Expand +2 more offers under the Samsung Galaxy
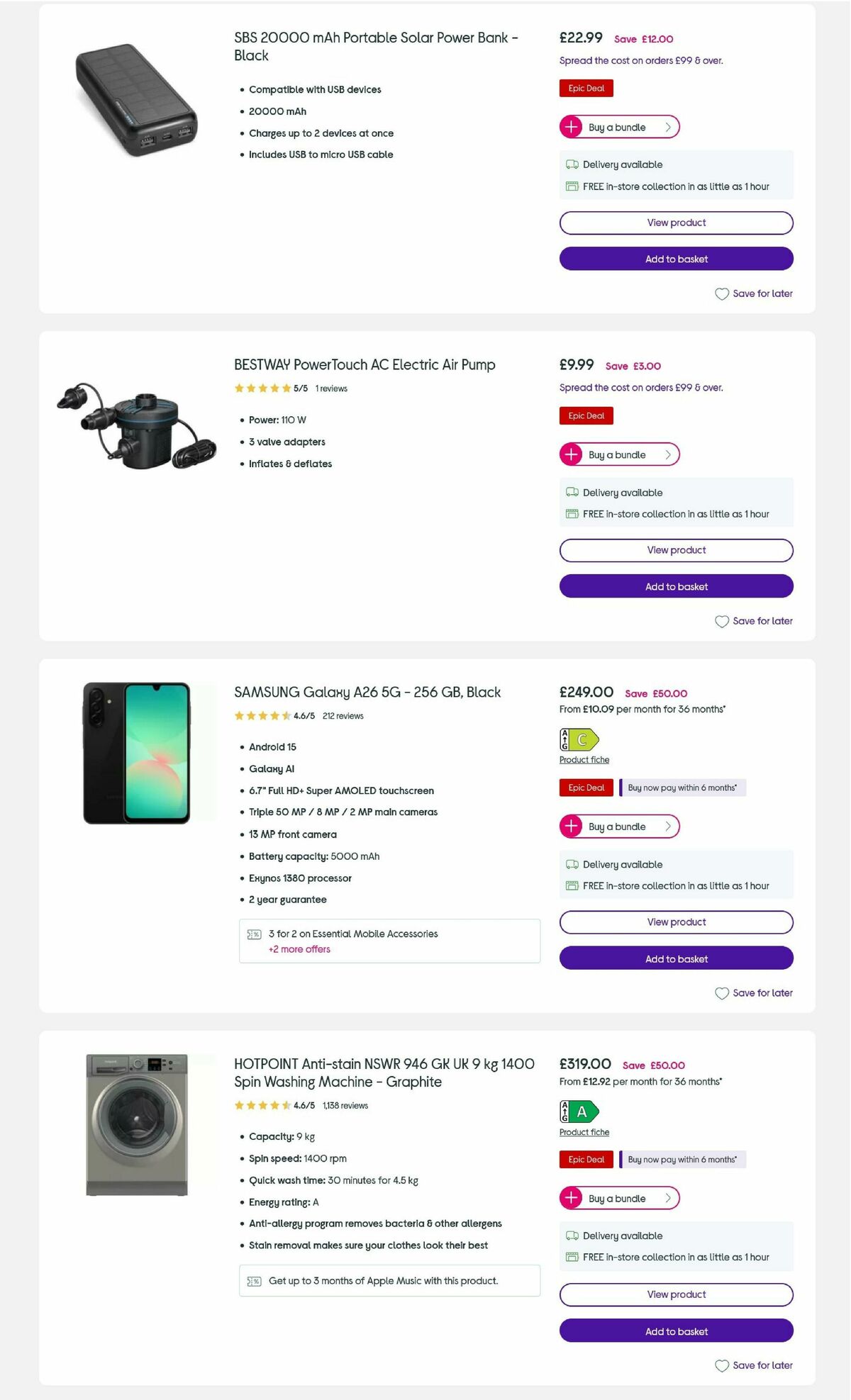851x1400 pixels. click(299, 949)
